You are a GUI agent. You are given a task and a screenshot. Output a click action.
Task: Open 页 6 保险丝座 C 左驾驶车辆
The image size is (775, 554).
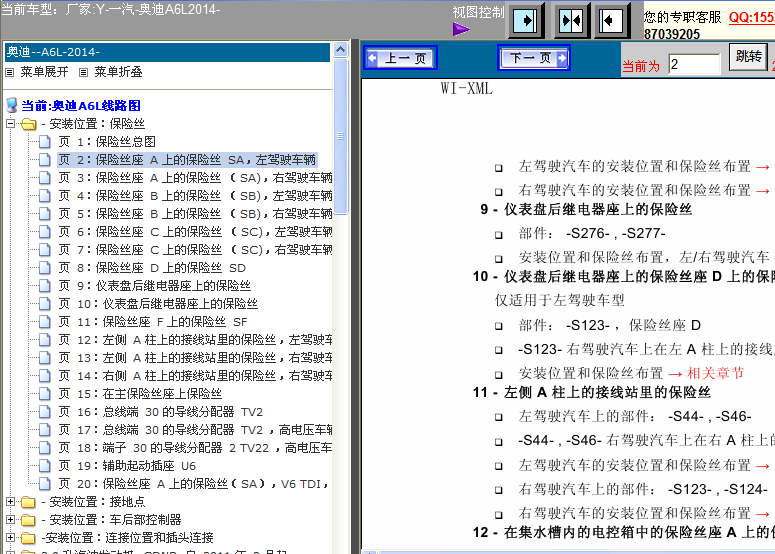195,232
